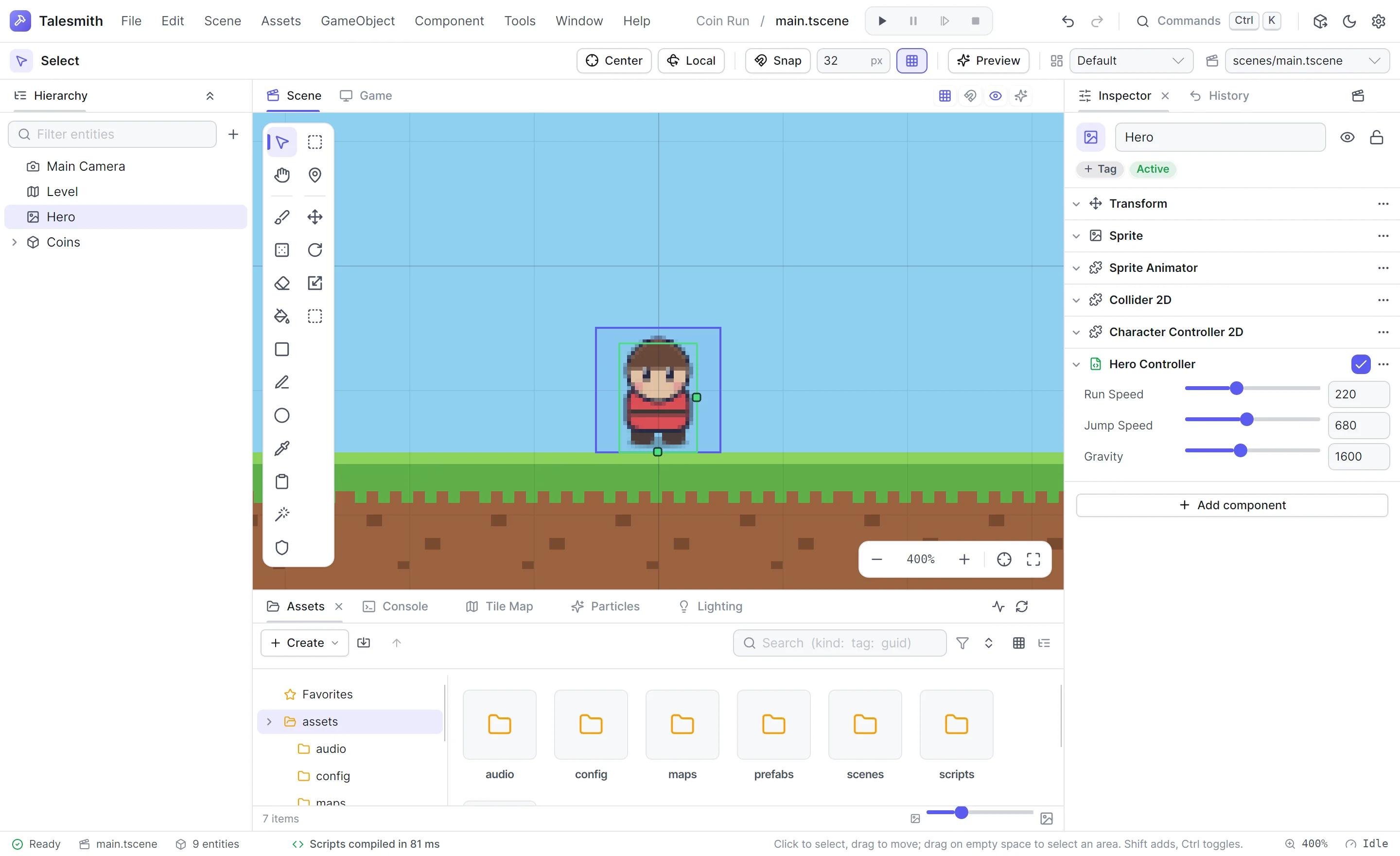The image size is (1400, 856).
Task: Undo the last action
Action: (x=1067, y=21)
